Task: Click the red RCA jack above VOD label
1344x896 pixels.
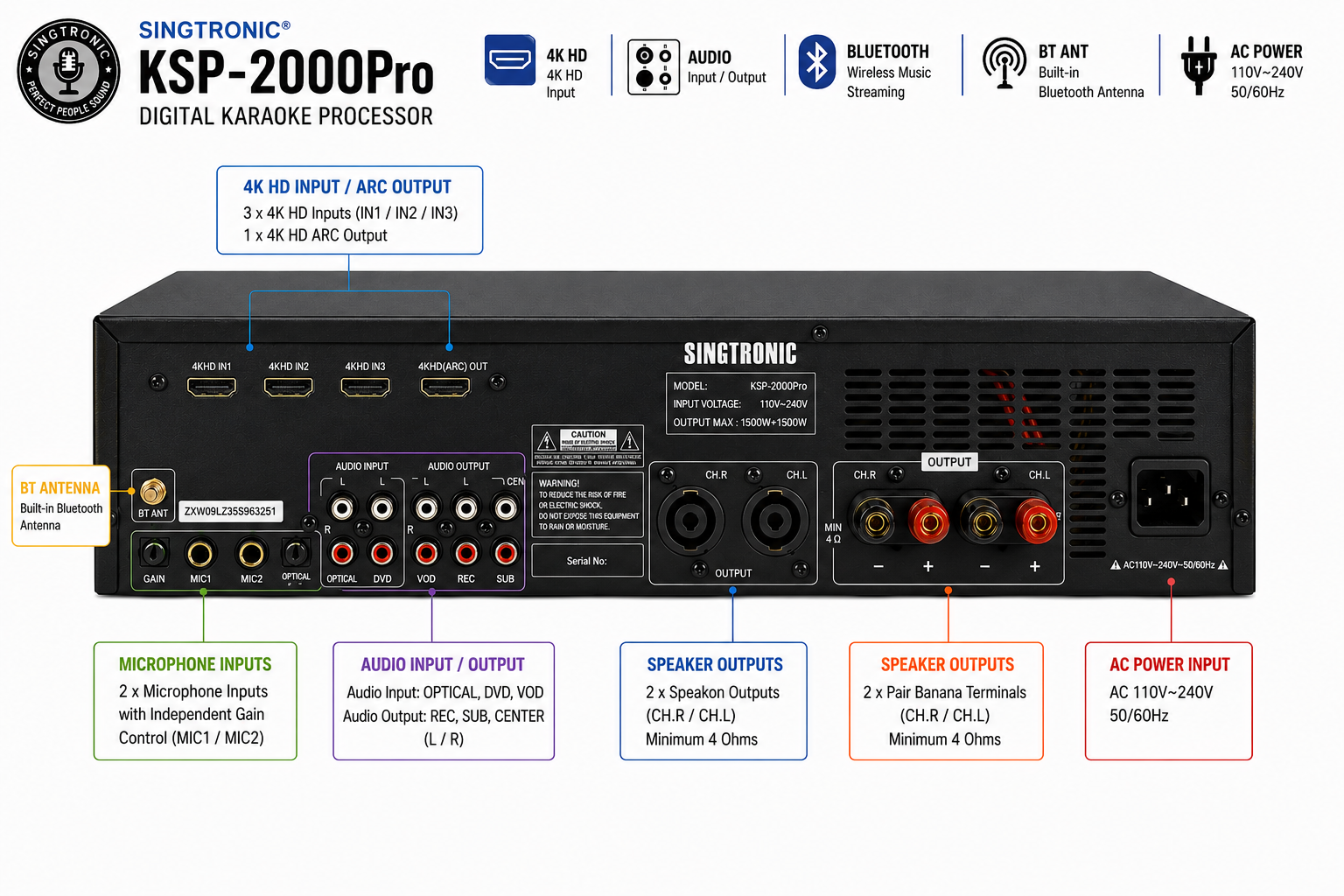Action: (x=426, y=553)
